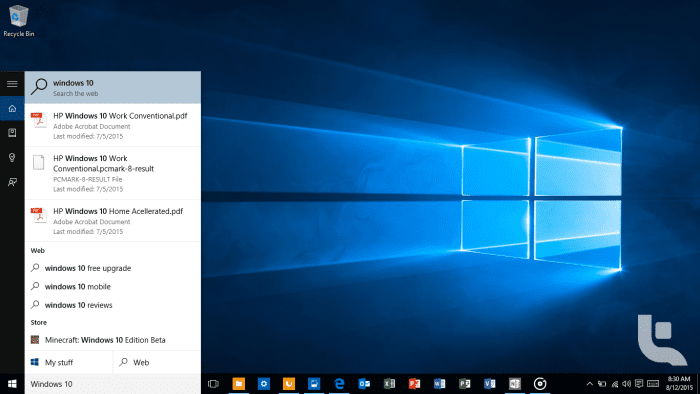The height and width of the screenshot is (394, 700).
Task: Open Feedback icon in Cortana sidebar
Action: [x=12, y=182]
